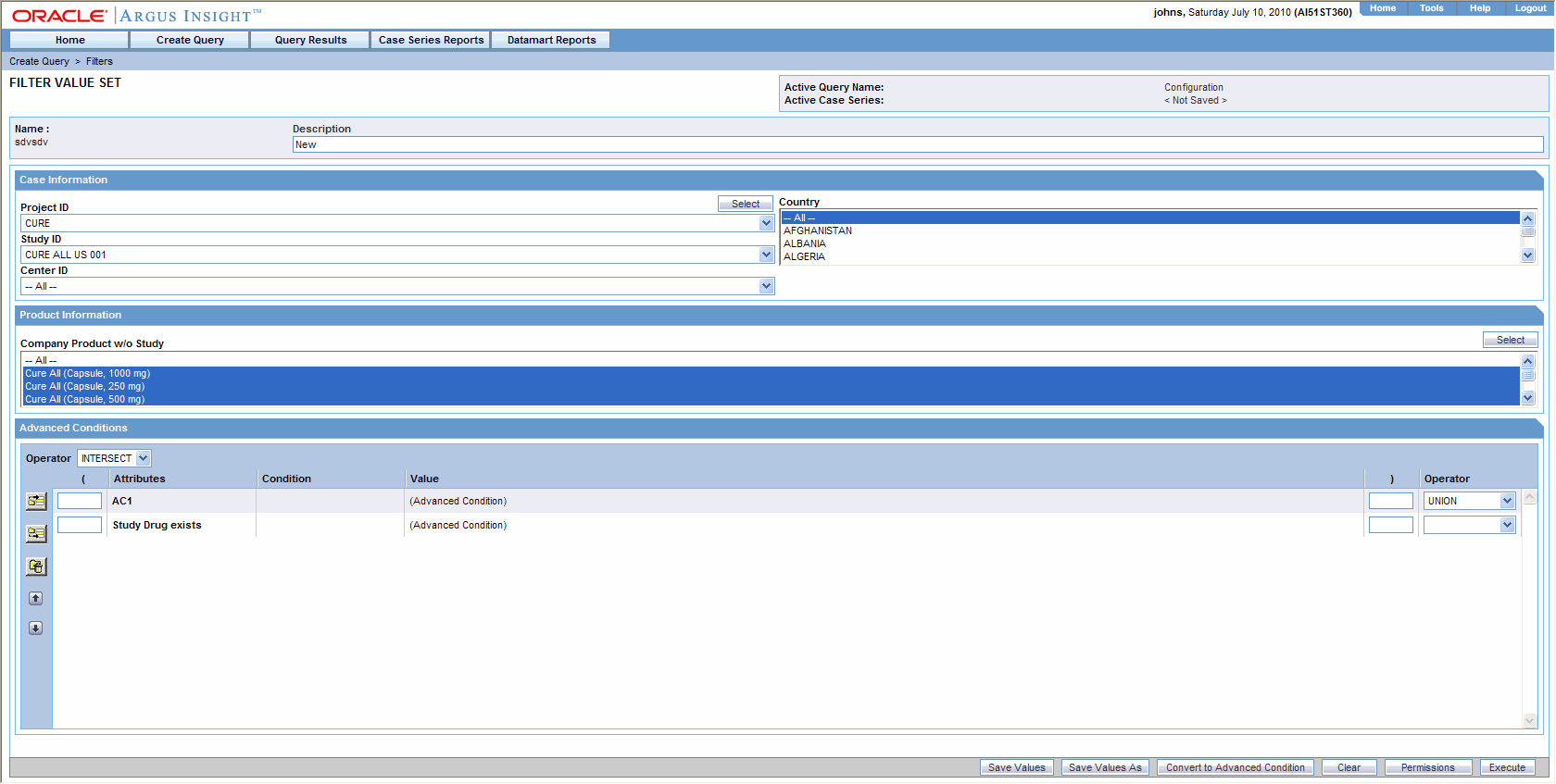
Task: Click the Clear button
Action: tap(1349, 767)
